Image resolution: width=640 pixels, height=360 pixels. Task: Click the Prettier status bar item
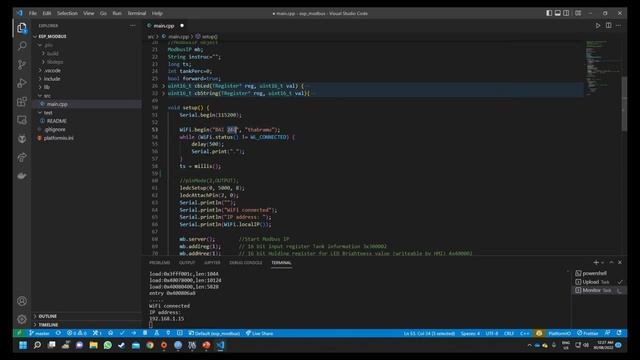[x=588, y=333]
